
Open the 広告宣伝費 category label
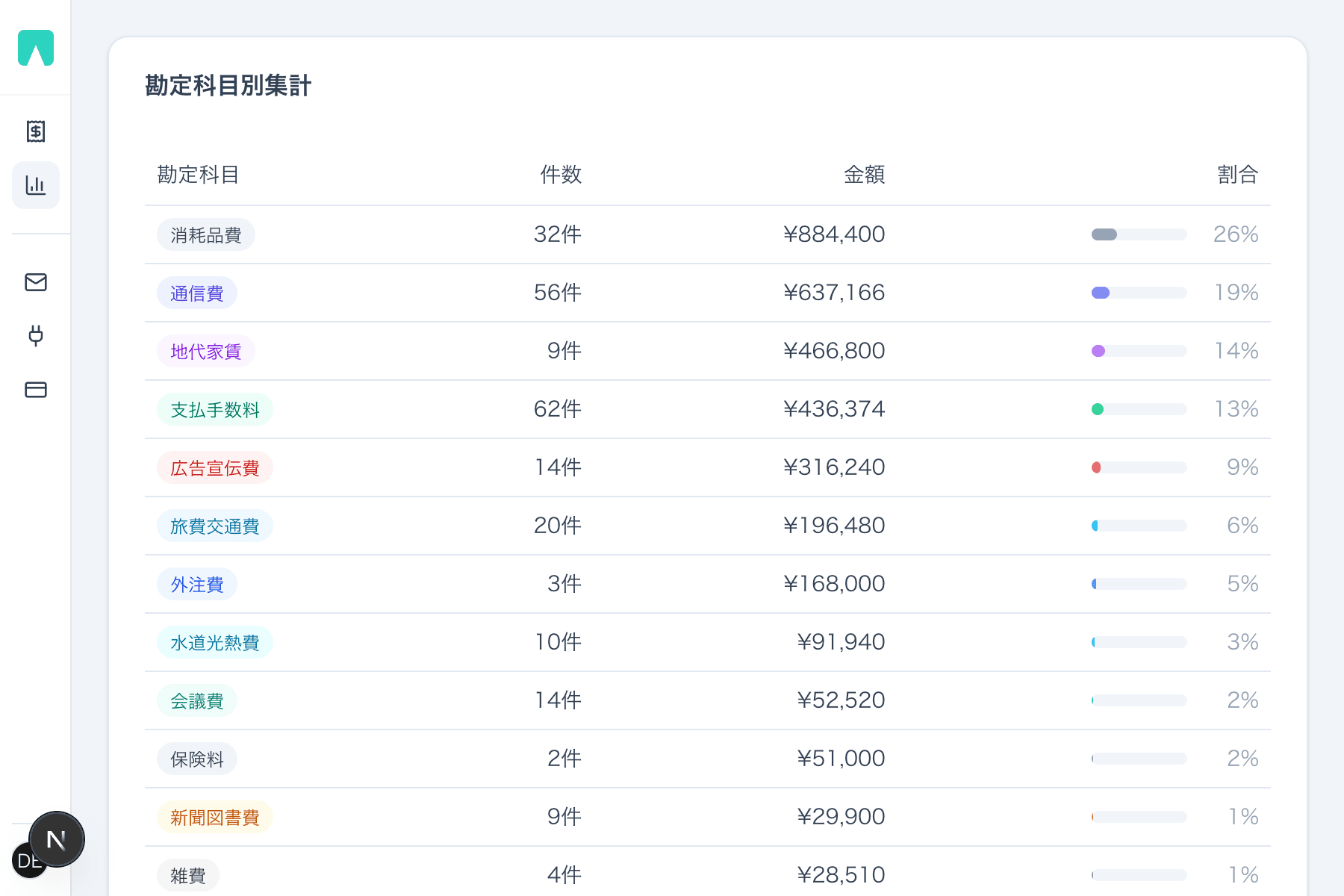pyautogui.click(x=214, y=467)
